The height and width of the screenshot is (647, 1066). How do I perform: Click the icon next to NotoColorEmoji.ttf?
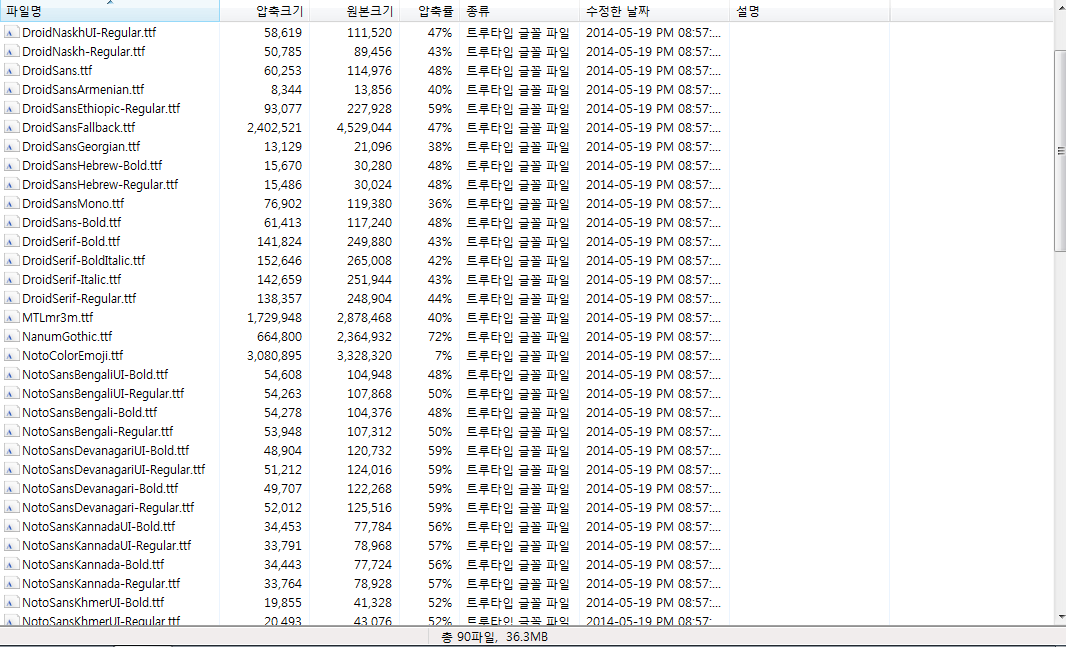click(11, 356)
